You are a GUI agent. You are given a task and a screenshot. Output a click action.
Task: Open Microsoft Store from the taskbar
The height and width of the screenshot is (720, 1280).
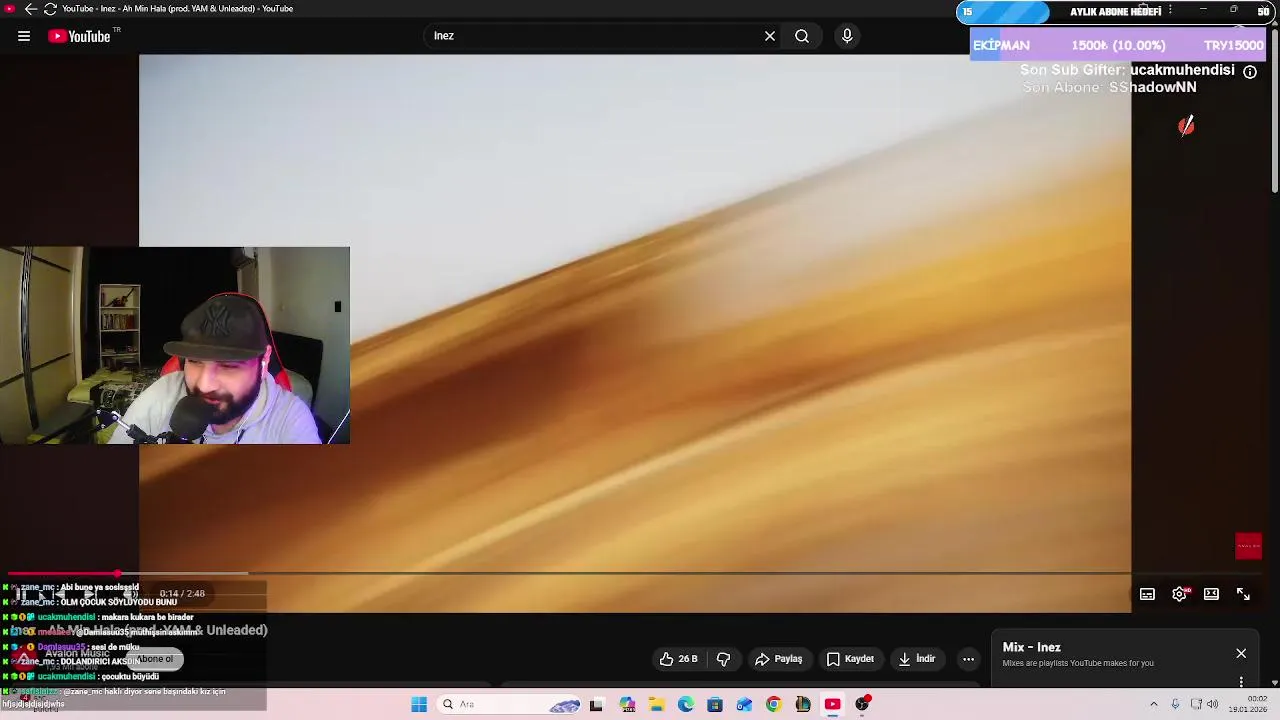tap(715, 705)
